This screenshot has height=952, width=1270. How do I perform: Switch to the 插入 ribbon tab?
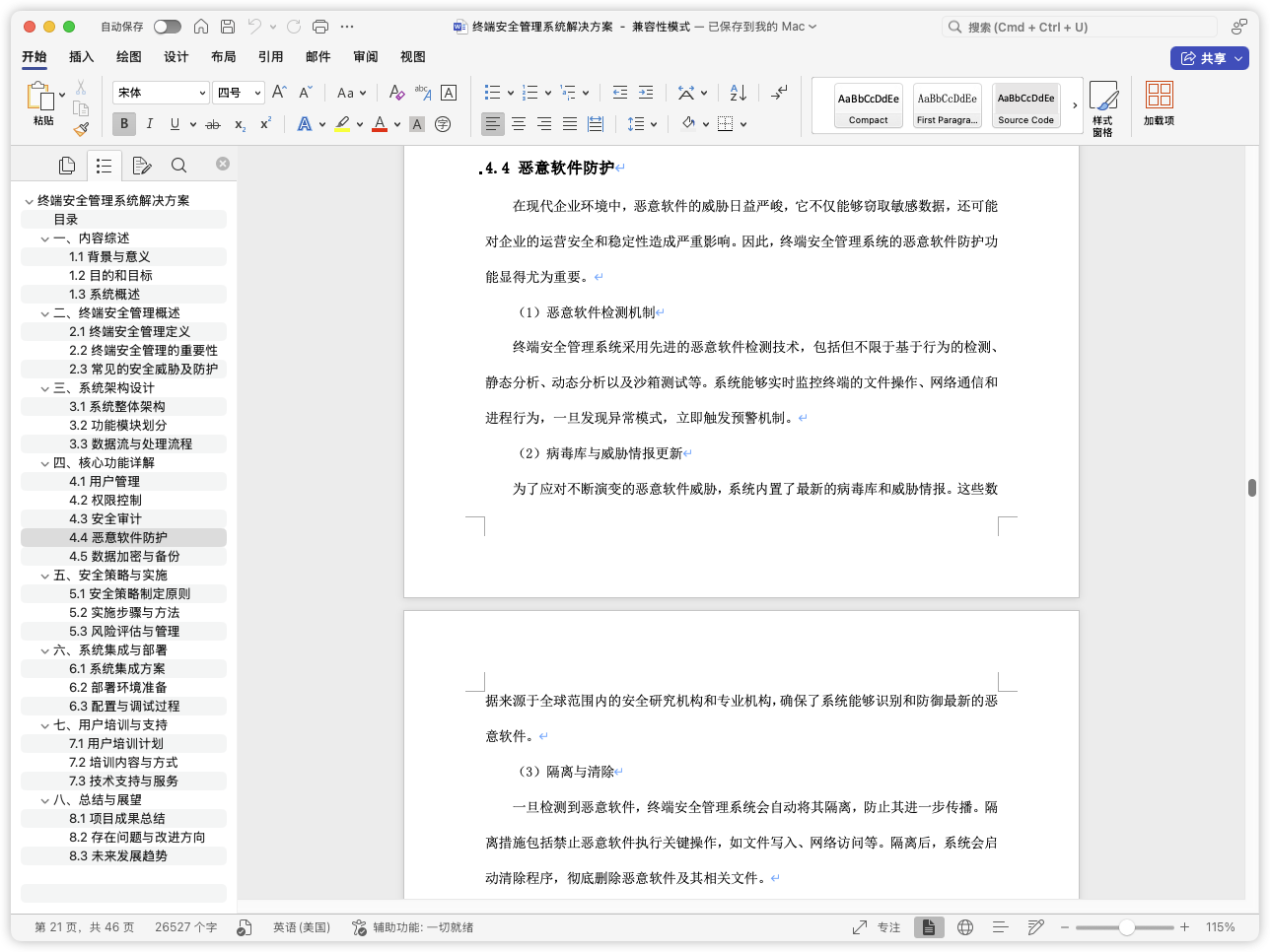81,57
